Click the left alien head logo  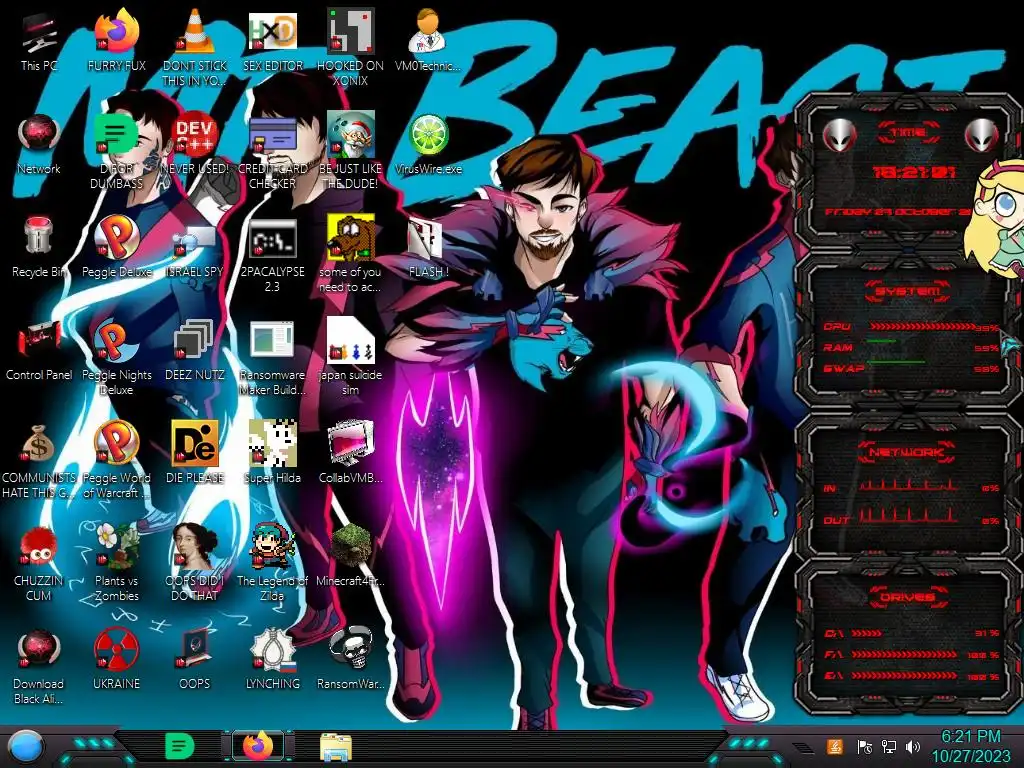coord(839,136)
